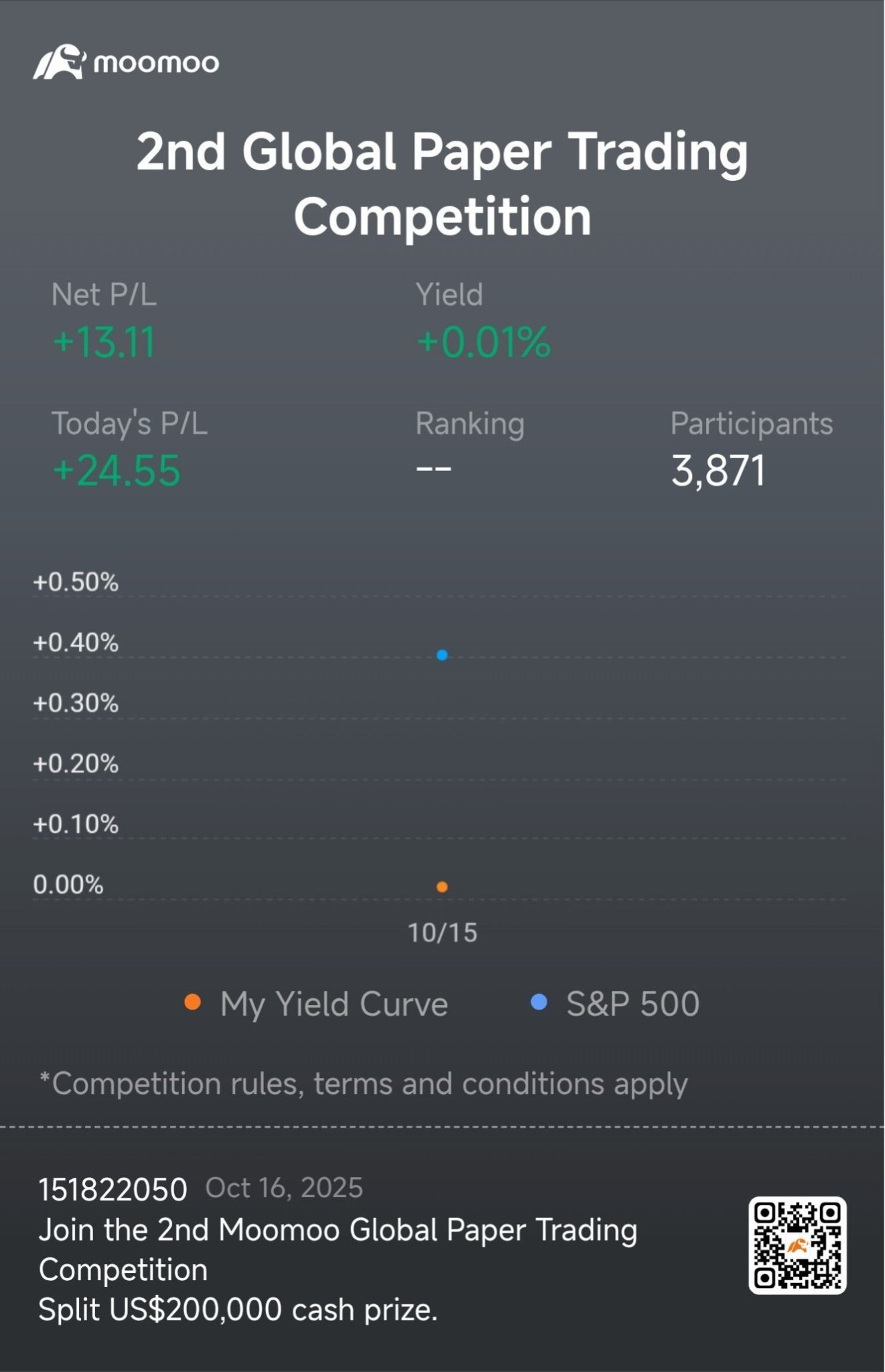Tap the Yield value +0.01%

tap(483, 342)
